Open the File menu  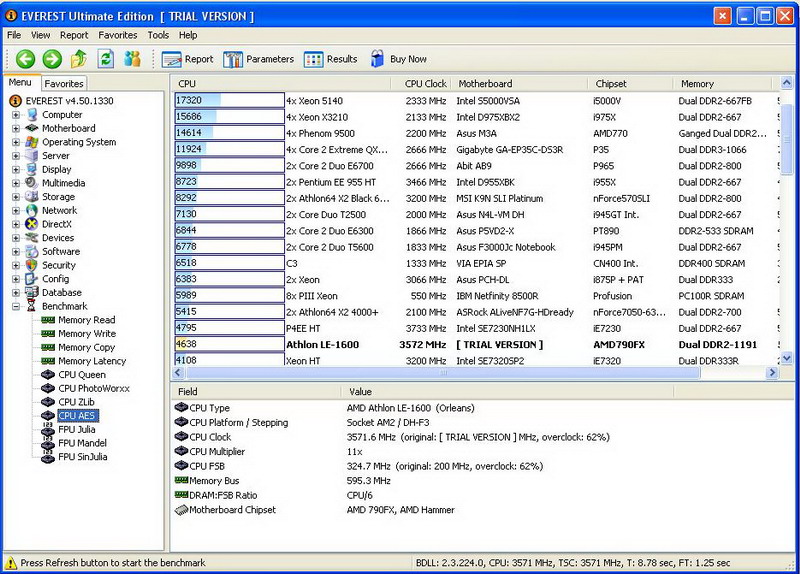tap(14, 35)
